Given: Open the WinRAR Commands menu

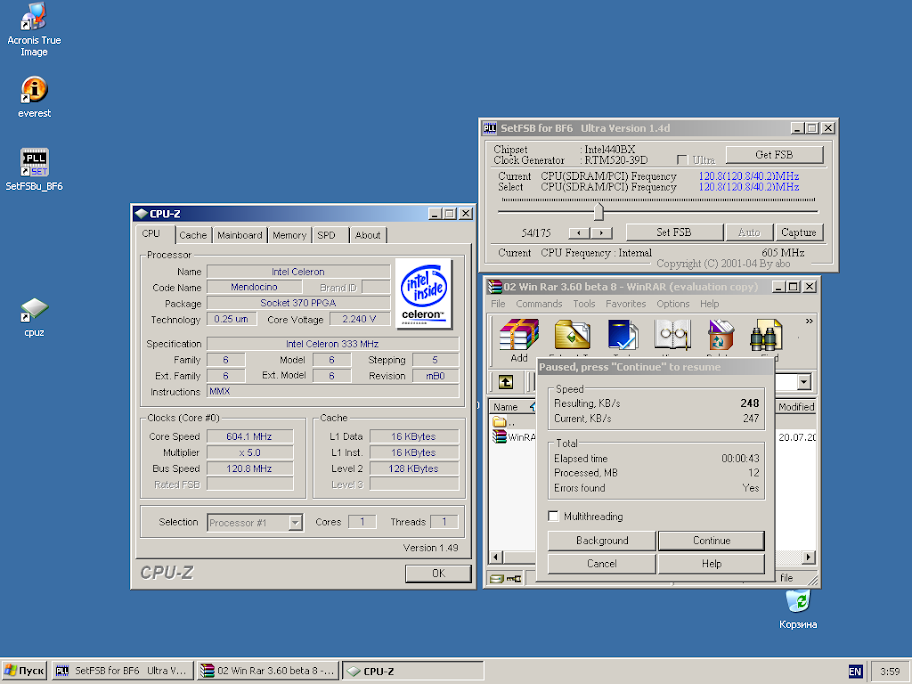Looking at the screenshot, I should tap(539, 304).
